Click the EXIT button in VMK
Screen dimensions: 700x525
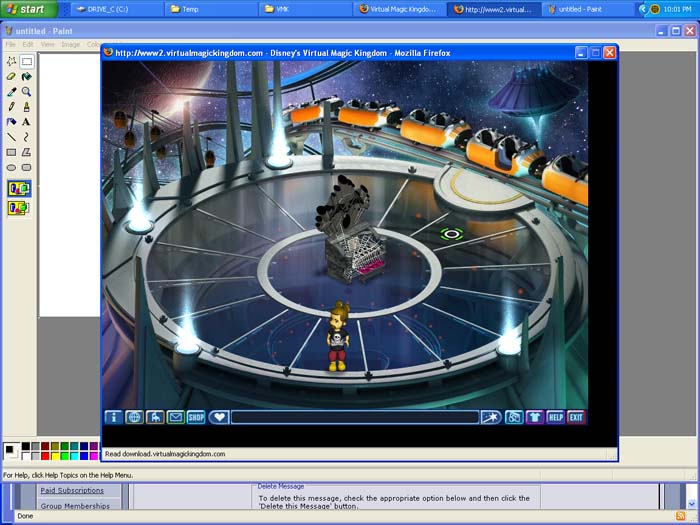click(x=576, y=417)
